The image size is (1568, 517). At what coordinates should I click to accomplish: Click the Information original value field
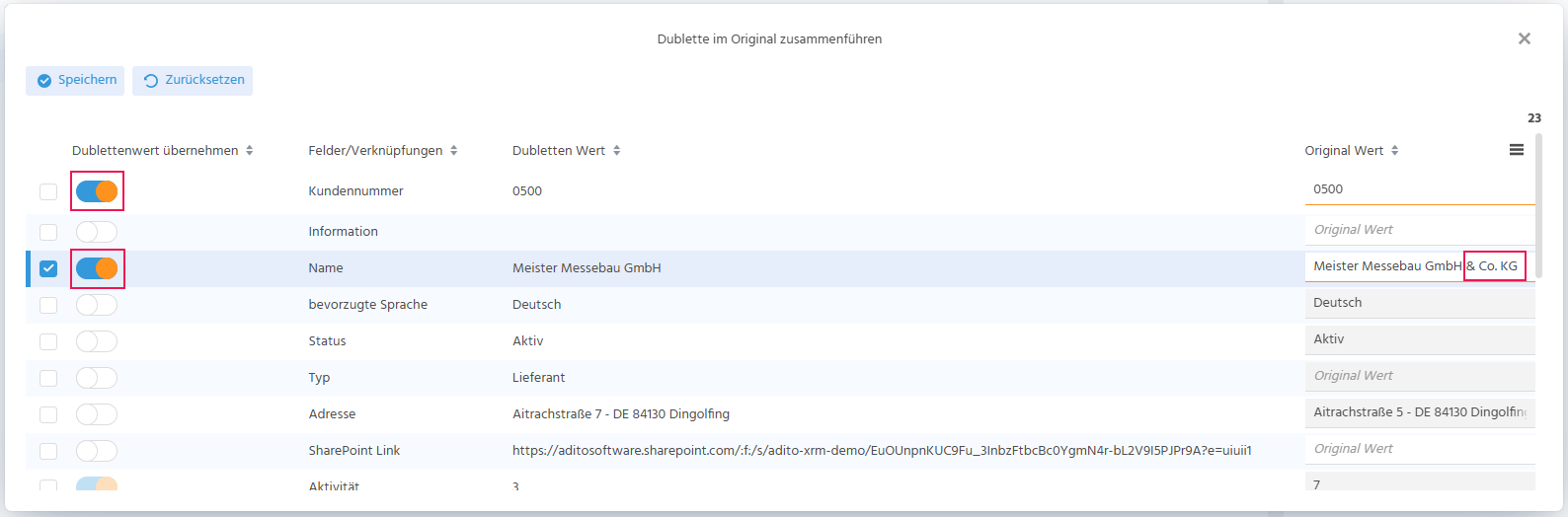click(1420, 230)
